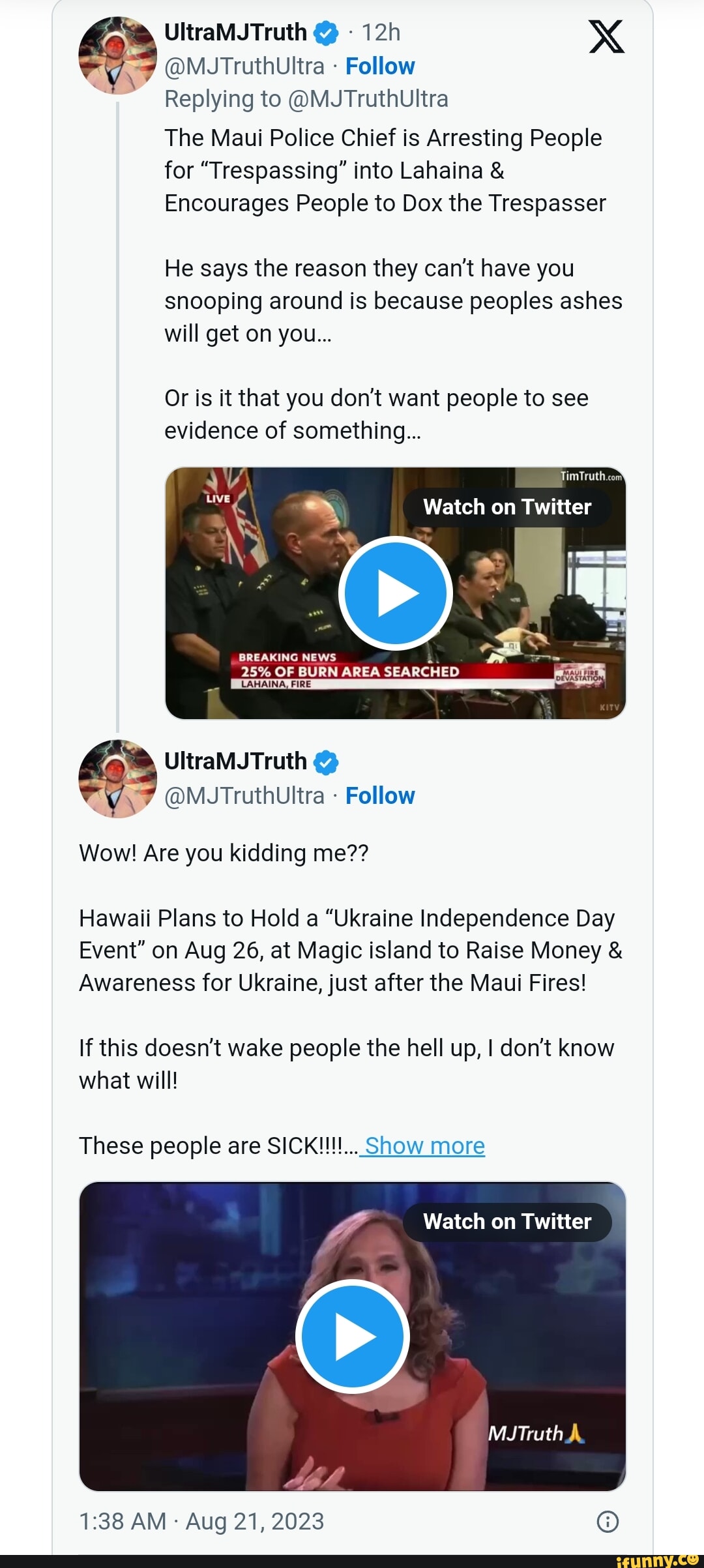Viewport: 704px width, 1568px height.
Task: Open the 1:38 AM Aug 21 timestamp
Action: (201, 1521)
